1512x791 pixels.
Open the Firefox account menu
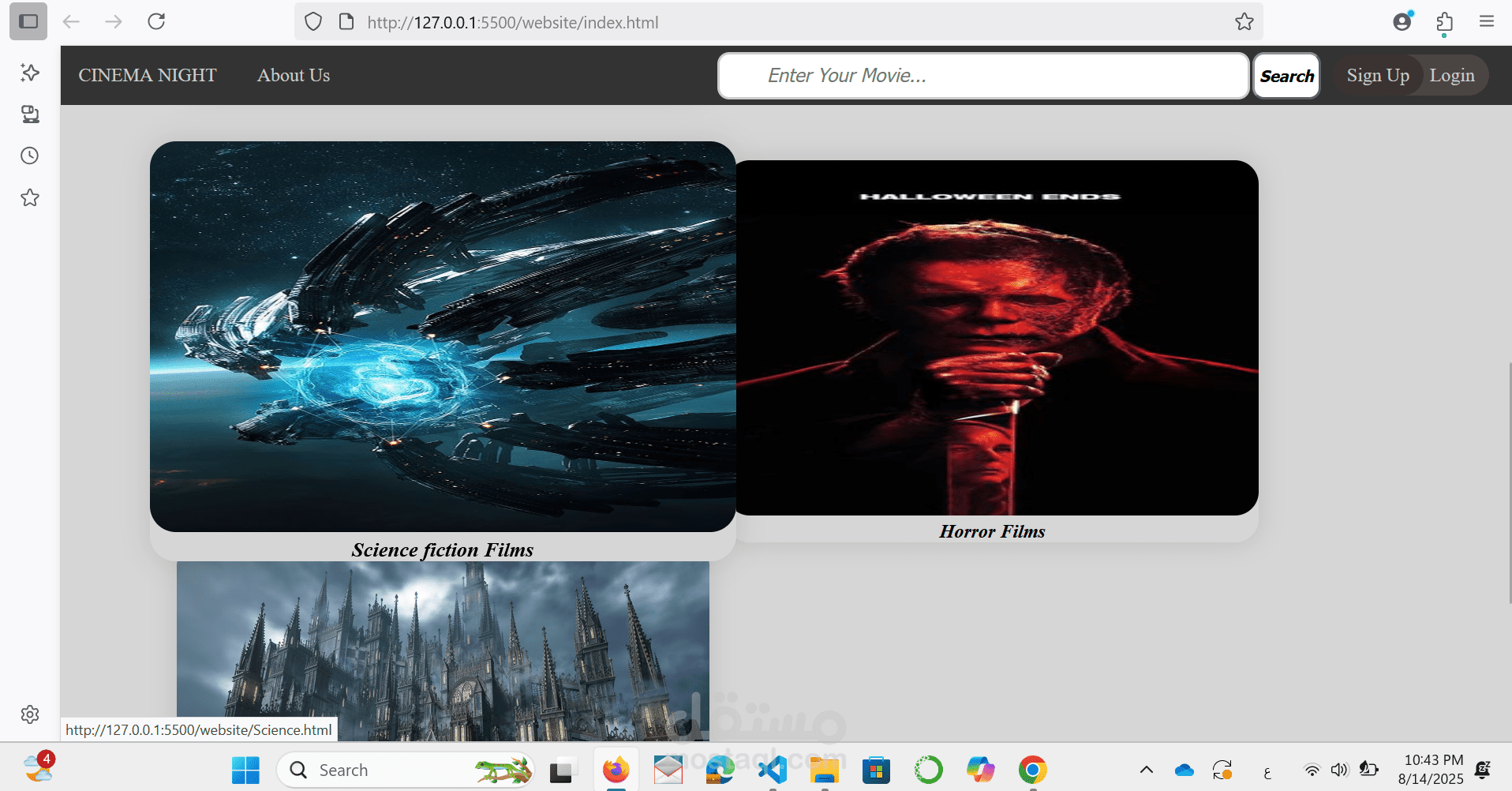pos(1402,21)
